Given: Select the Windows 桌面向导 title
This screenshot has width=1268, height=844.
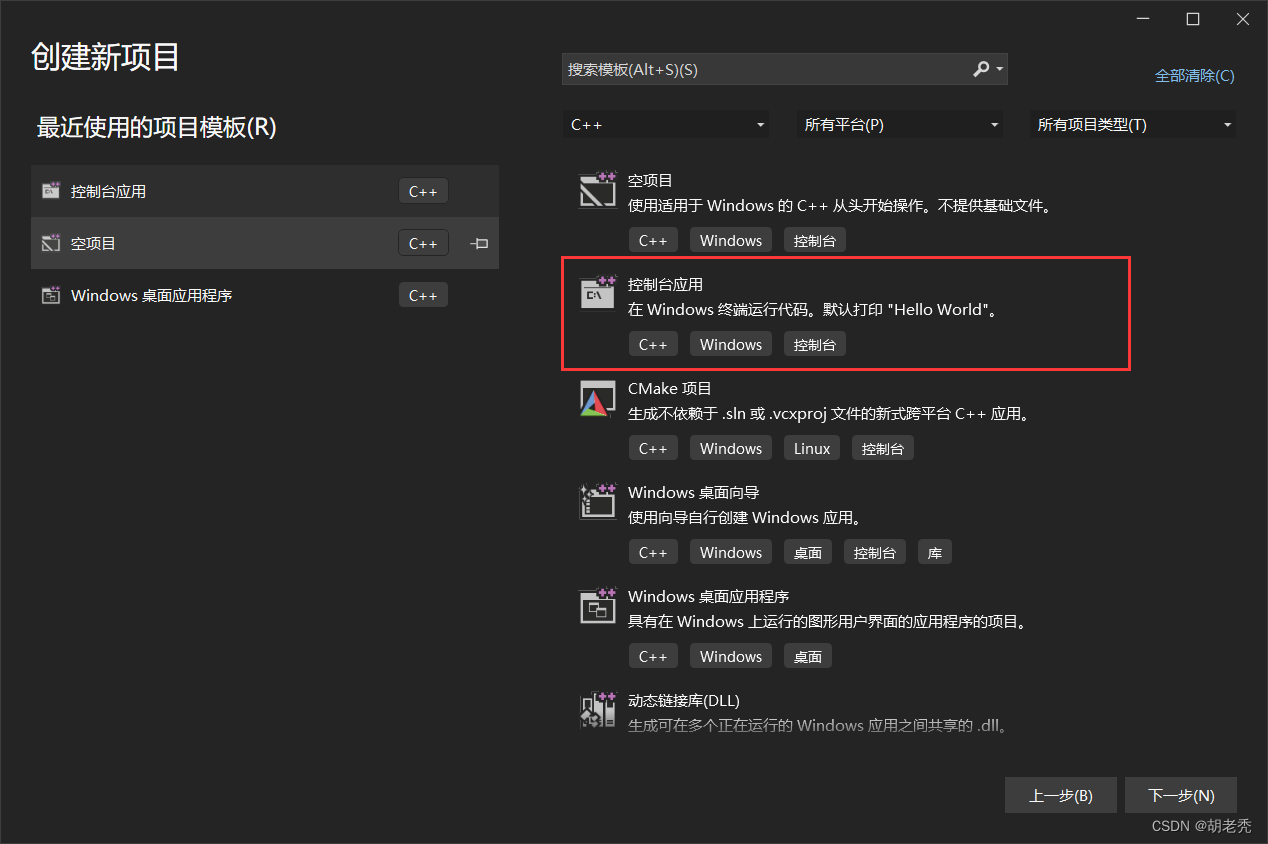Looking at the screenshot, I should [693, 493].
